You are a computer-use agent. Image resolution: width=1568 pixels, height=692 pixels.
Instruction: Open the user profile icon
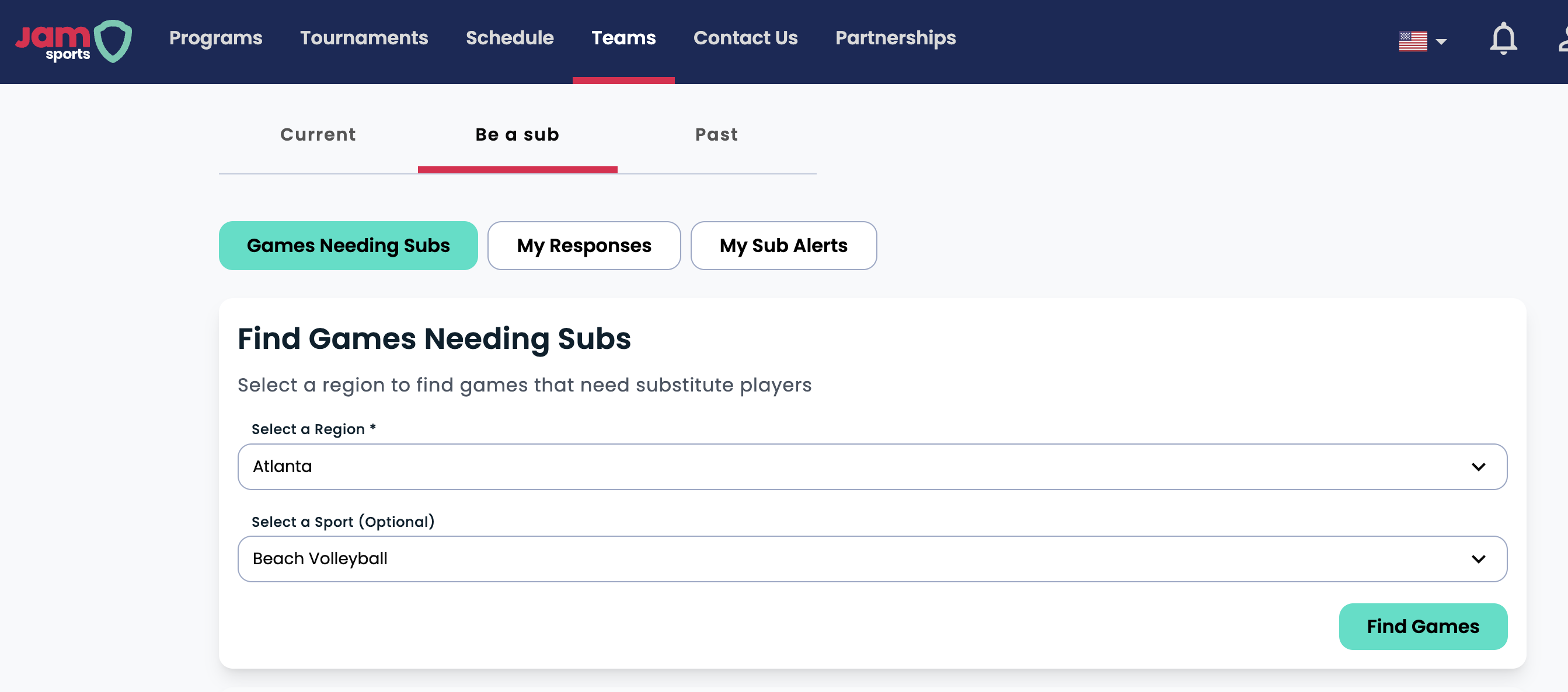[x=1563, y=40]
